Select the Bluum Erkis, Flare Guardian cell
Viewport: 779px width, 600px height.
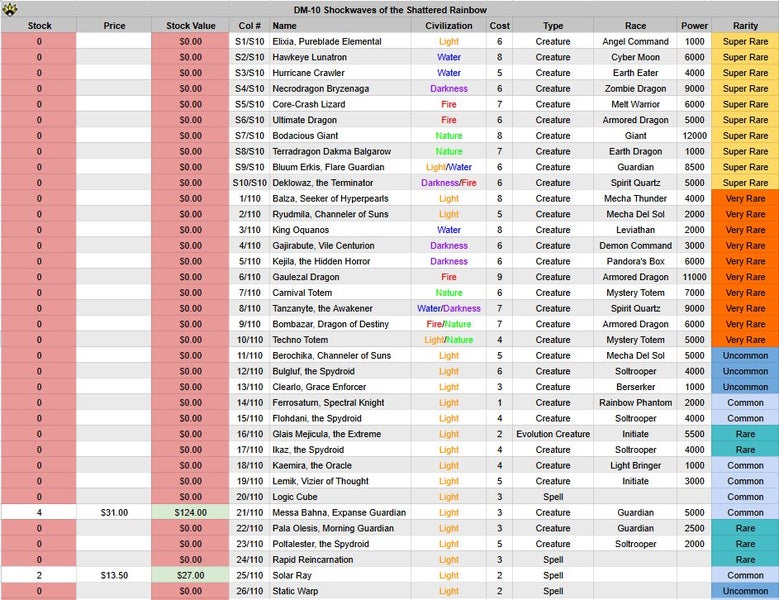click(x=340, y=167)
